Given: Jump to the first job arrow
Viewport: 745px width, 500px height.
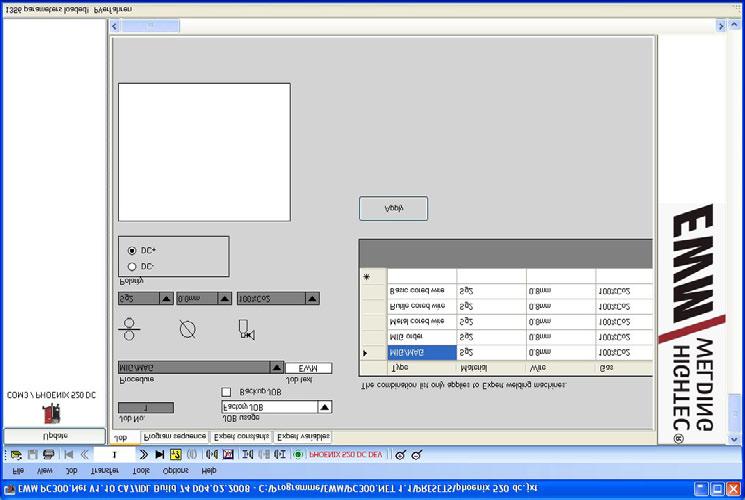Looking at the screenshot, I should 69,455.
